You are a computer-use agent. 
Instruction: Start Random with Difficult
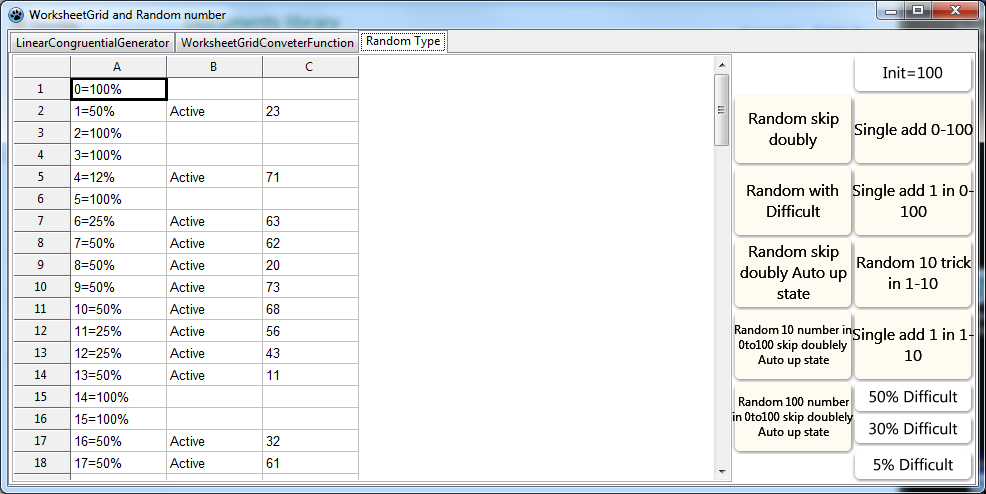[793, 201]
